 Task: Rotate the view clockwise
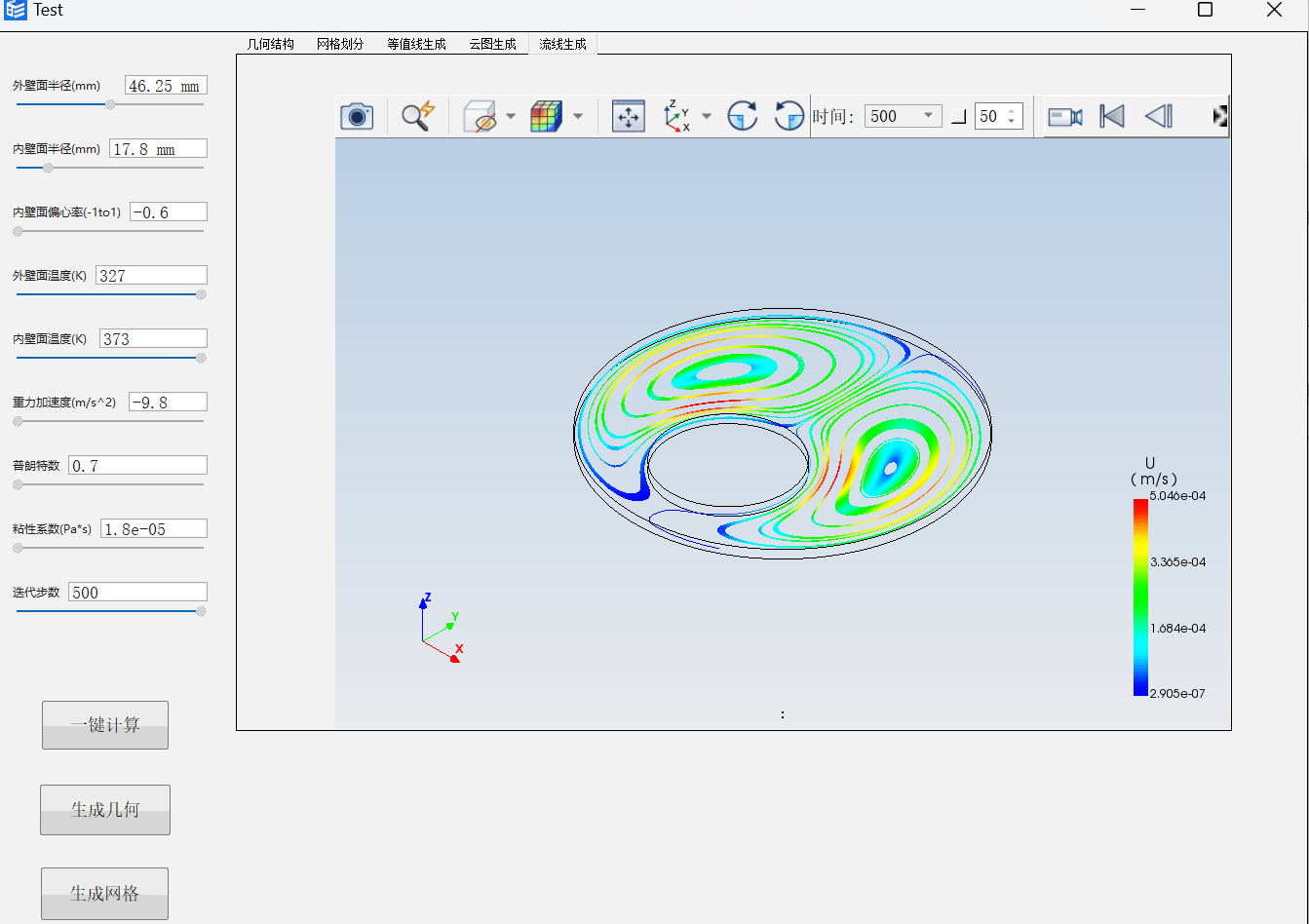click(743, 116)
